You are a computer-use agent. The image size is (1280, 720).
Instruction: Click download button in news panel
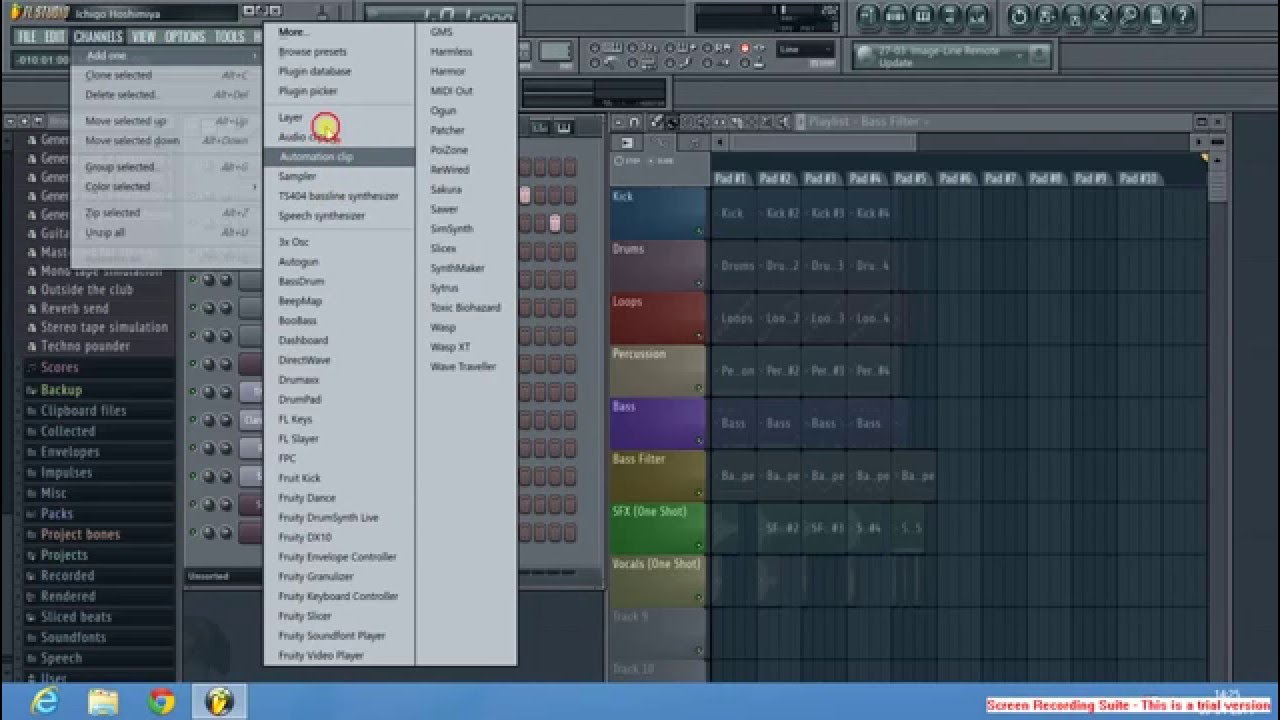click(1040, 55)
